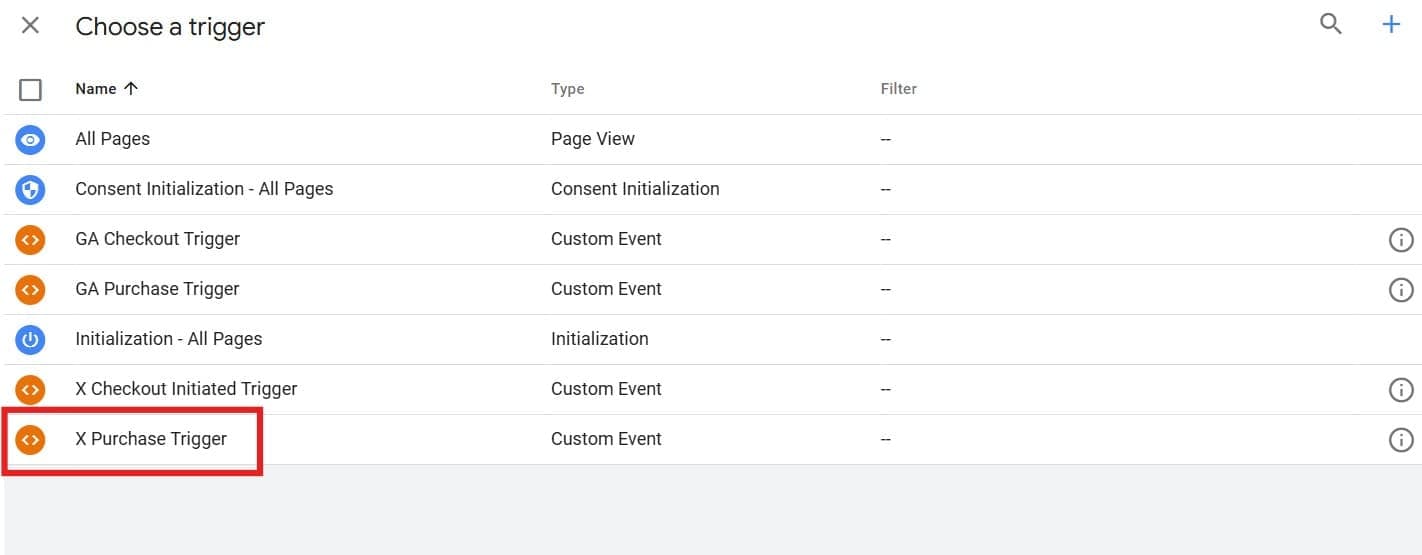Click the All Pages eye icon
The height and width of the screenshot is (555, 1422).
click(31, 140)
